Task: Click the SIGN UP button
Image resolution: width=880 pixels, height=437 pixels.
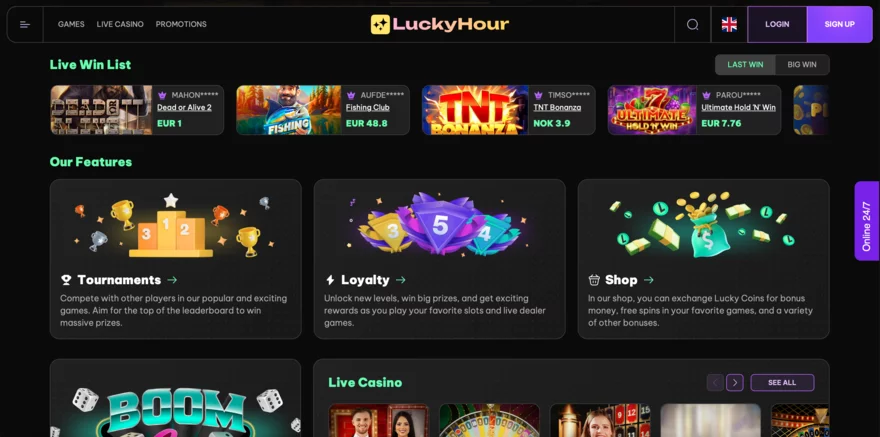Action: point(840,24)
